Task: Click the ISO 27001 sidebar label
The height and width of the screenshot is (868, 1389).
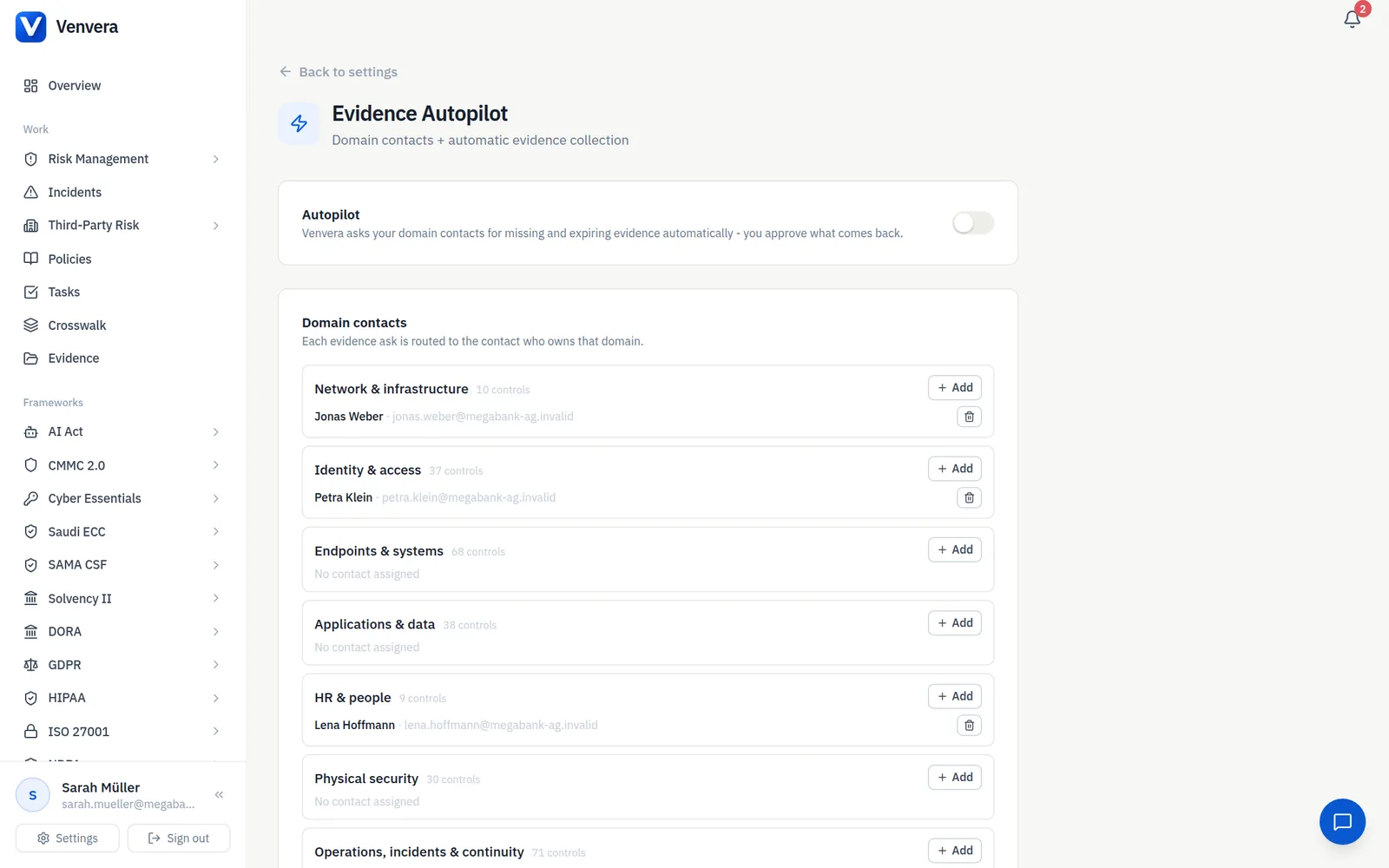Action: (79, 732)
